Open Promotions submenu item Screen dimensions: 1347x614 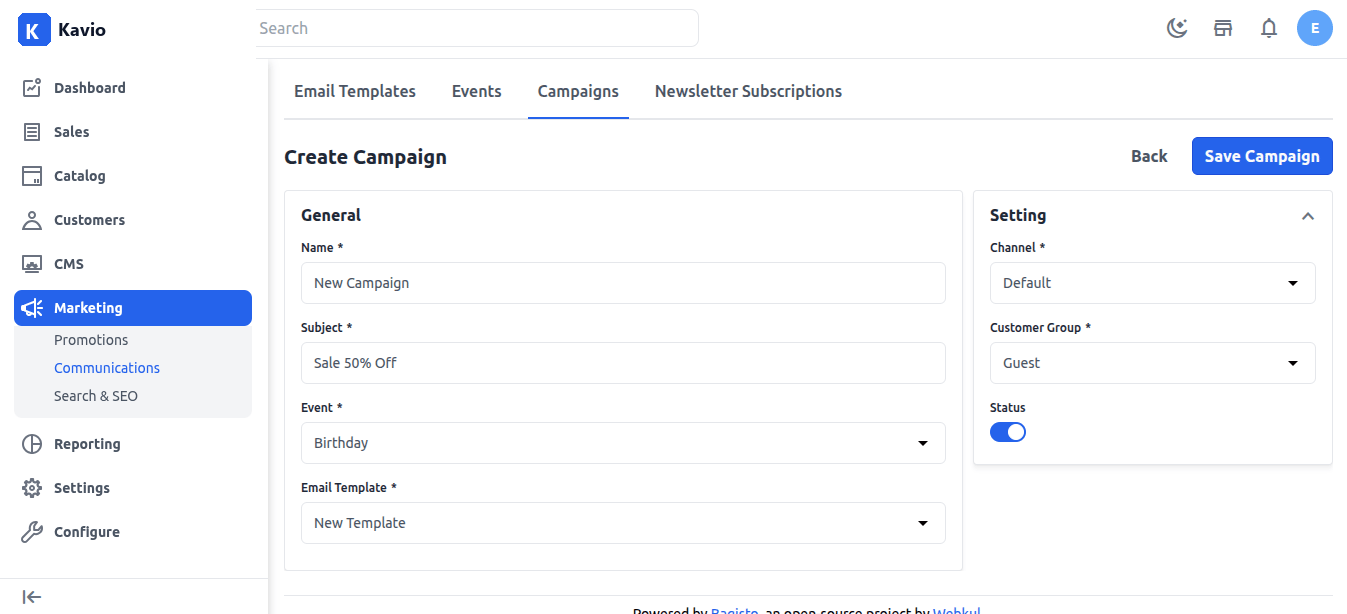coord(91,340)
